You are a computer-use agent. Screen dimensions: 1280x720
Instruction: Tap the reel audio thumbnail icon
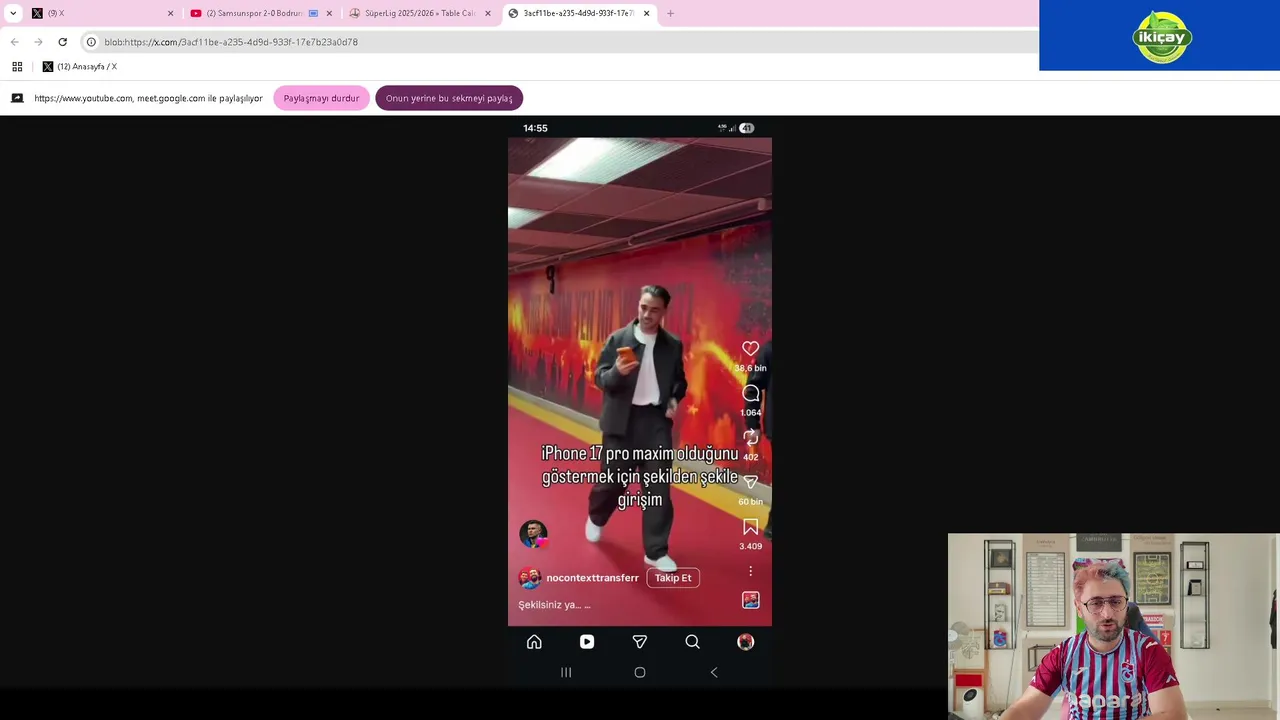point(750,600)
